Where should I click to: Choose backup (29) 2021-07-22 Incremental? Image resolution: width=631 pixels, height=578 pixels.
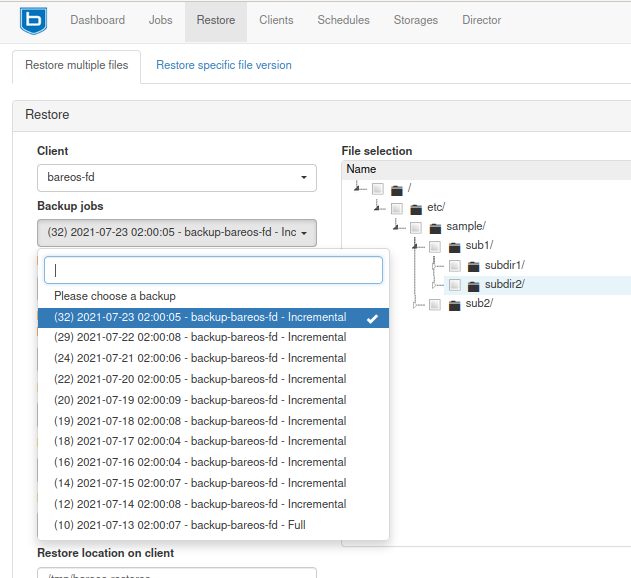200,337
